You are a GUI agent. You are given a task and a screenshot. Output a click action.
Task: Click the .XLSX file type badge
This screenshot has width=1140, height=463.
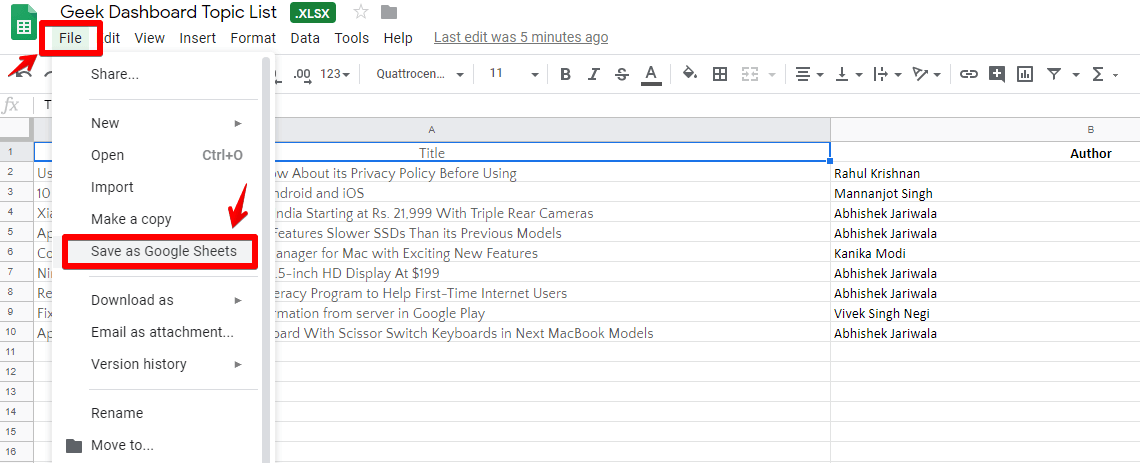[315, 12]
